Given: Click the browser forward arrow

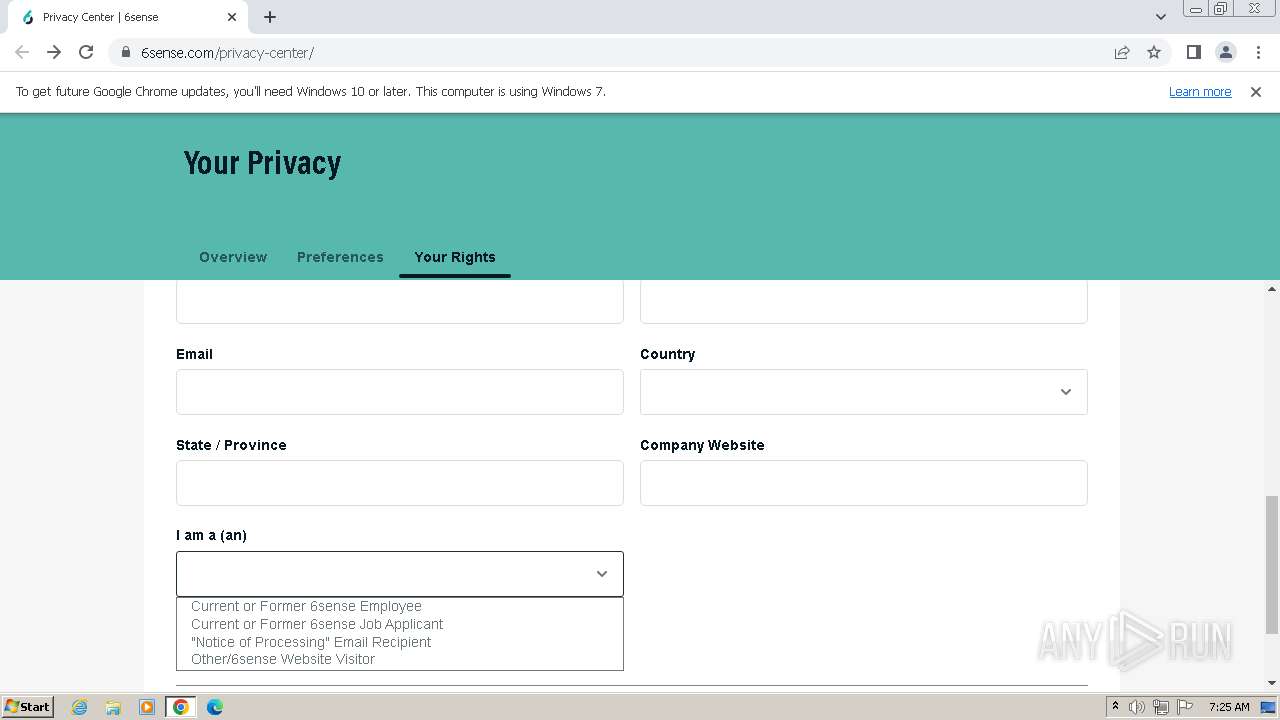Looking at the screenshot, I should click(54, 52).
